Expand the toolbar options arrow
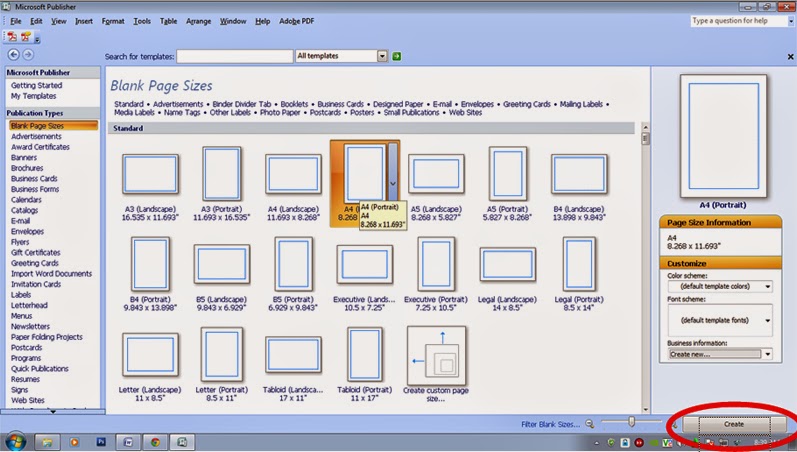 tap(38, 39)
